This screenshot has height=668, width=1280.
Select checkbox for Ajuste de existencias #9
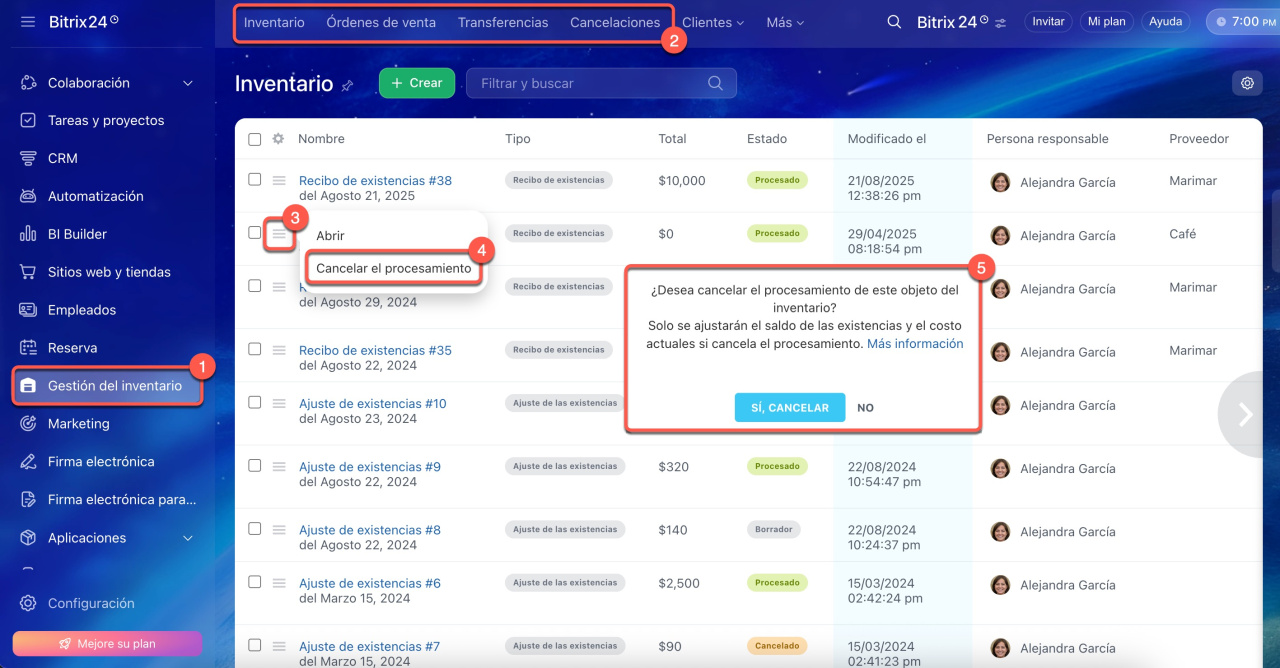point(255,466)
